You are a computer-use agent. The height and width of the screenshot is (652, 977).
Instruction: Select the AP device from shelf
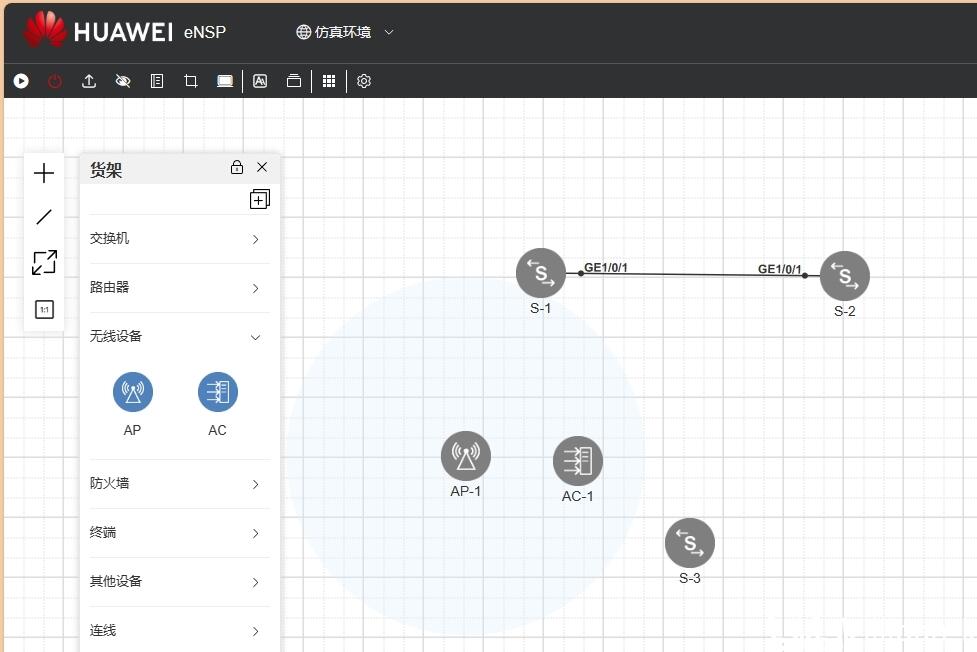(133, 393)
